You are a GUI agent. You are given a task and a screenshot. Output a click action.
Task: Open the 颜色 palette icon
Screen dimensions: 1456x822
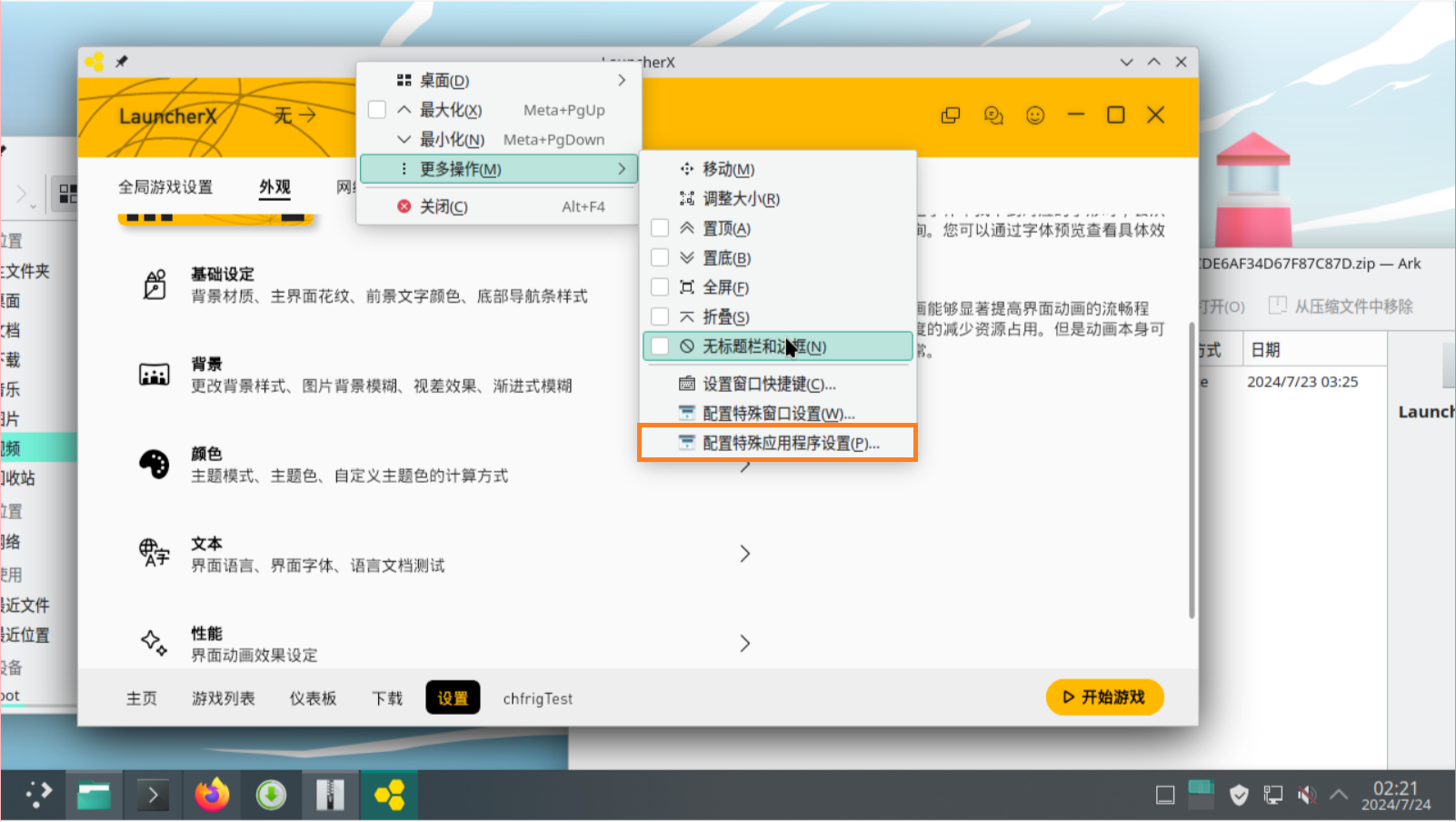point(155,464)
